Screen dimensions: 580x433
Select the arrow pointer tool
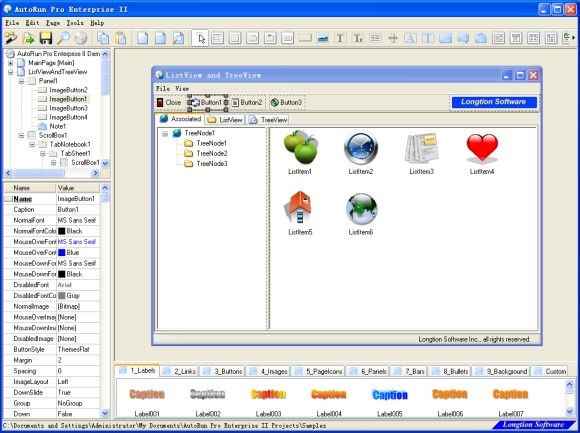tap(200, 38)
